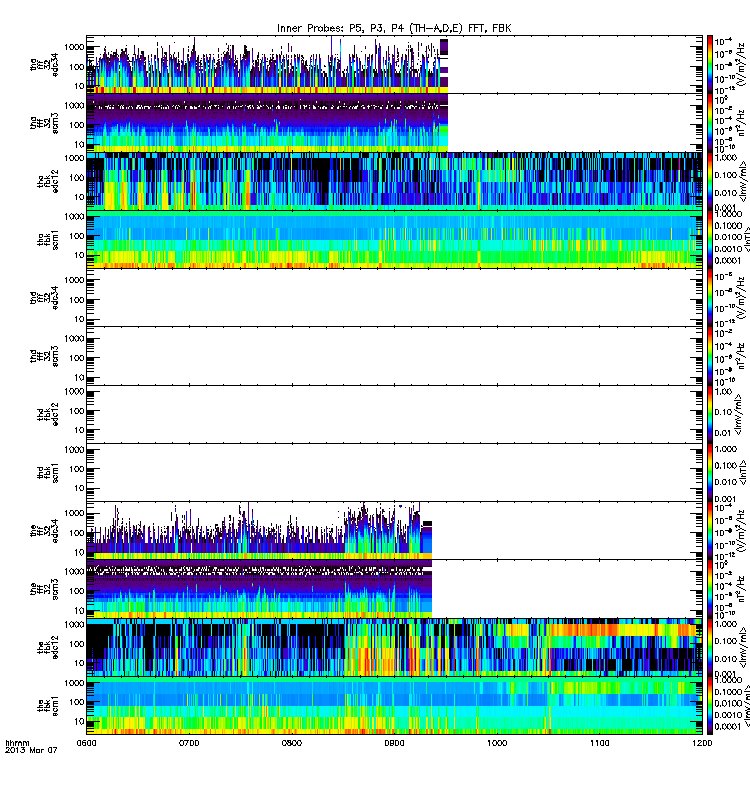
Task: Click the 'tha scm3' y-axis label
Action: tap(44, 123)
